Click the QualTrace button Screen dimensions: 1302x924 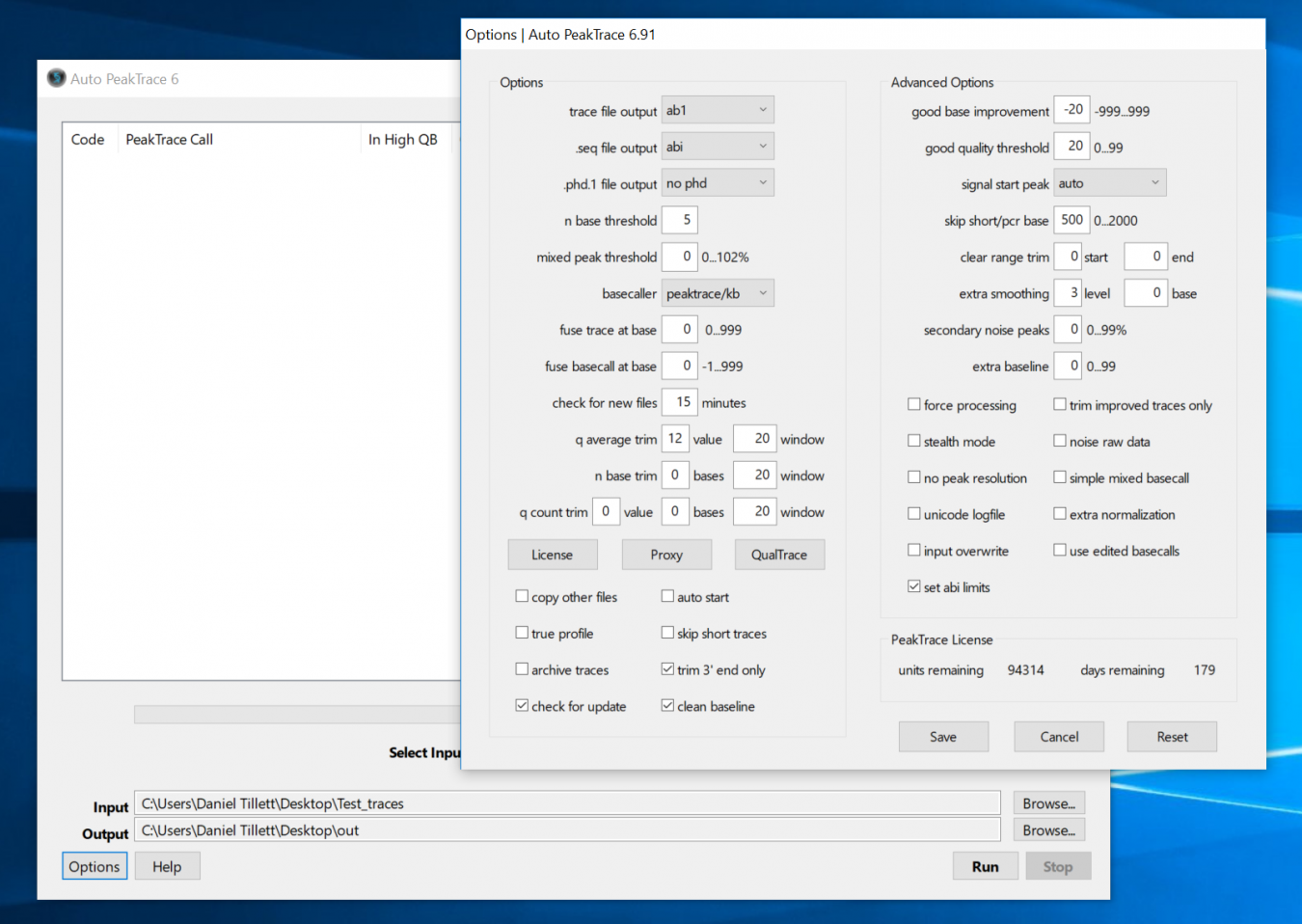point(779,555)
